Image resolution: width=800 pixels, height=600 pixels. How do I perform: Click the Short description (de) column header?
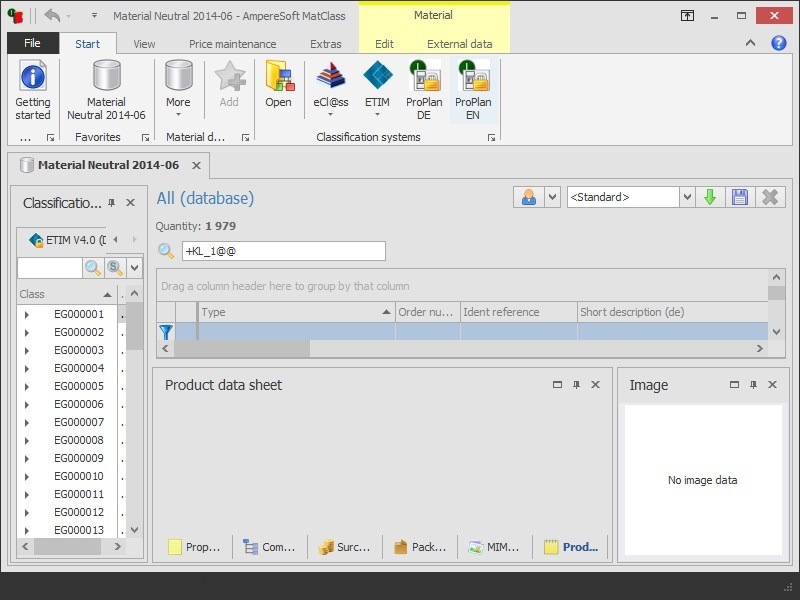[672, 312]
